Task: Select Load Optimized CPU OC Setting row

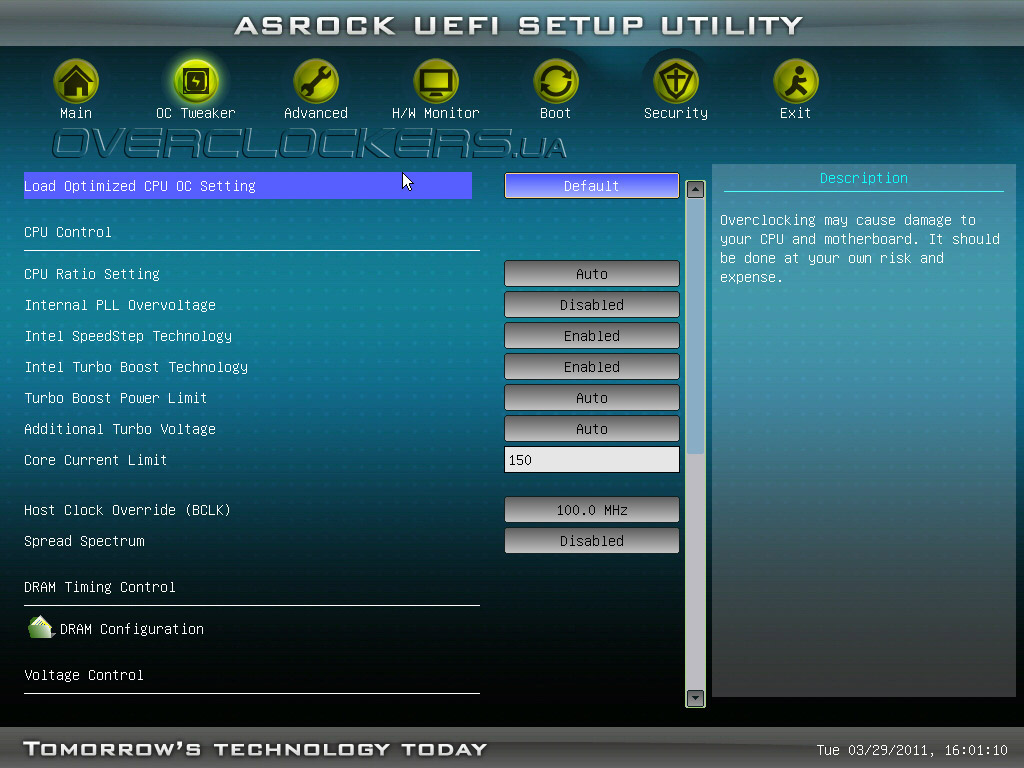Action: (x=248, y=185)
